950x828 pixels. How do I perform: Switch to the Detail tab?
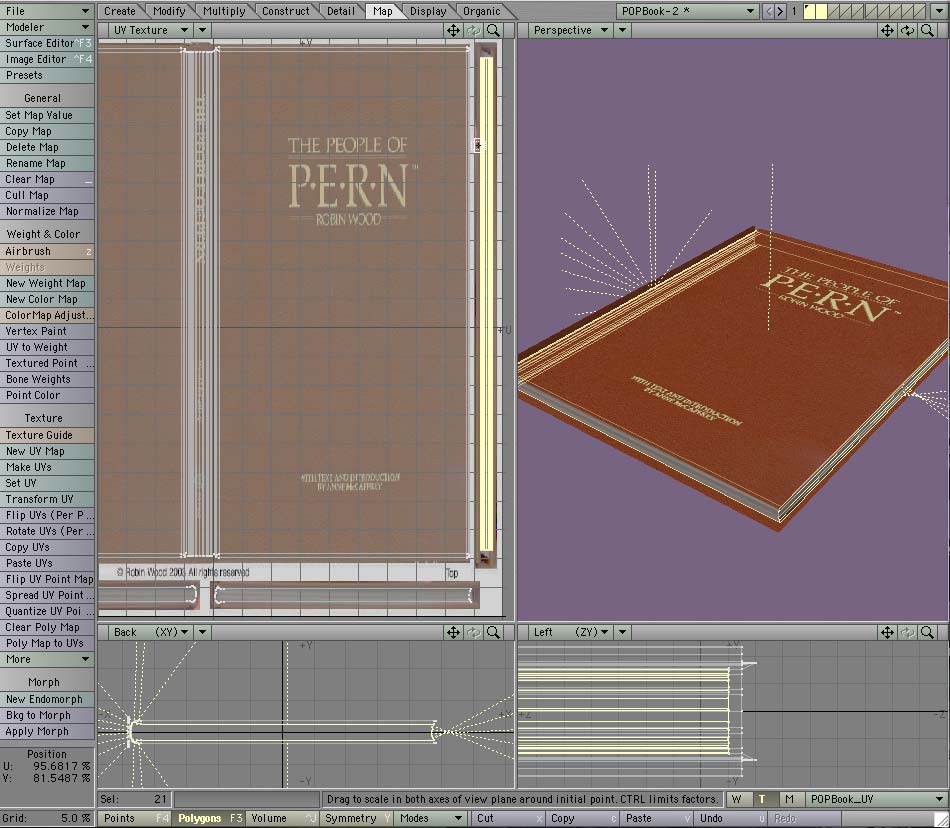340,11
